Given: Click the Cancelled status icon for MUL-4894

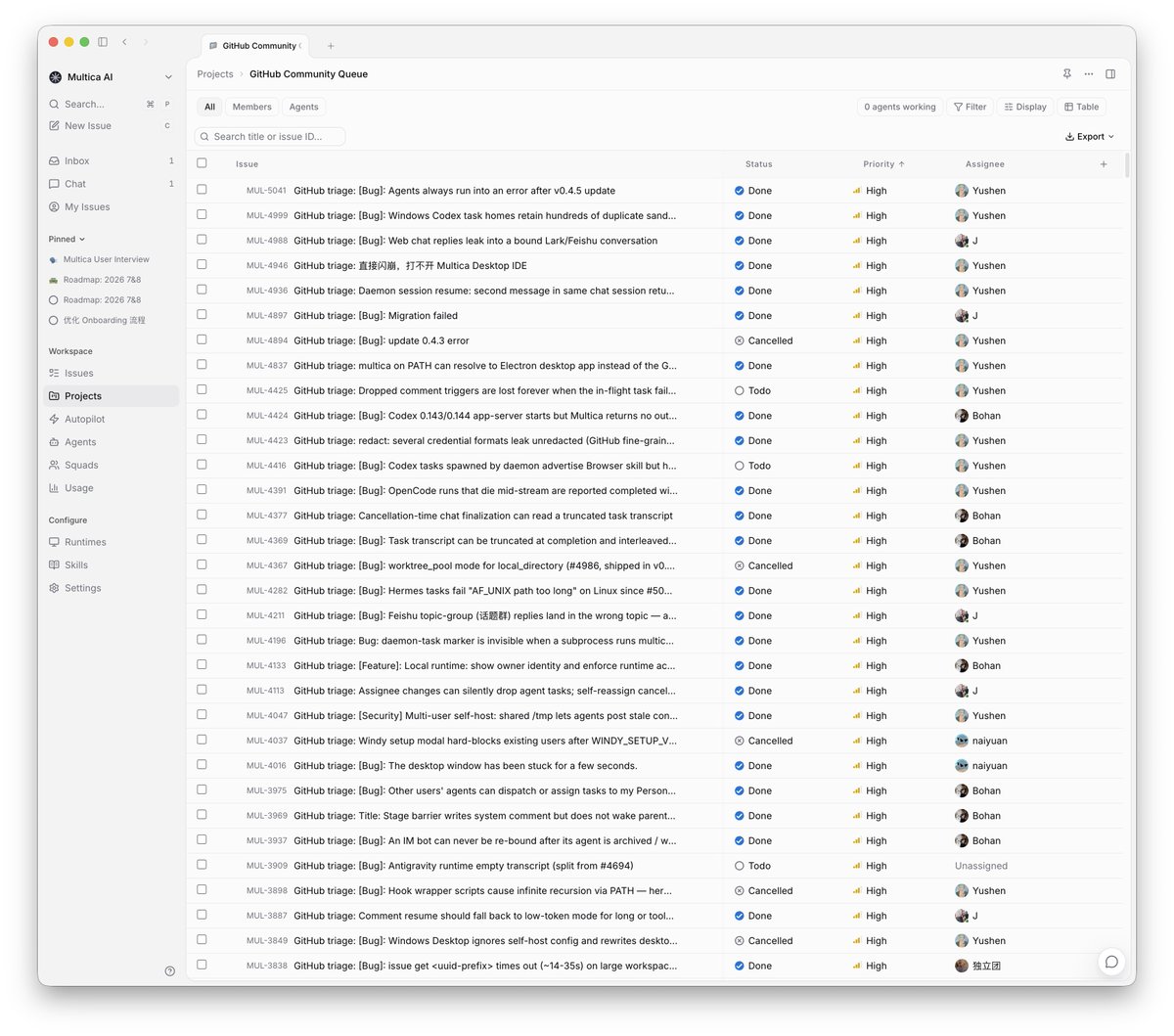Looking at the screenshot, I should click(740, 340).
